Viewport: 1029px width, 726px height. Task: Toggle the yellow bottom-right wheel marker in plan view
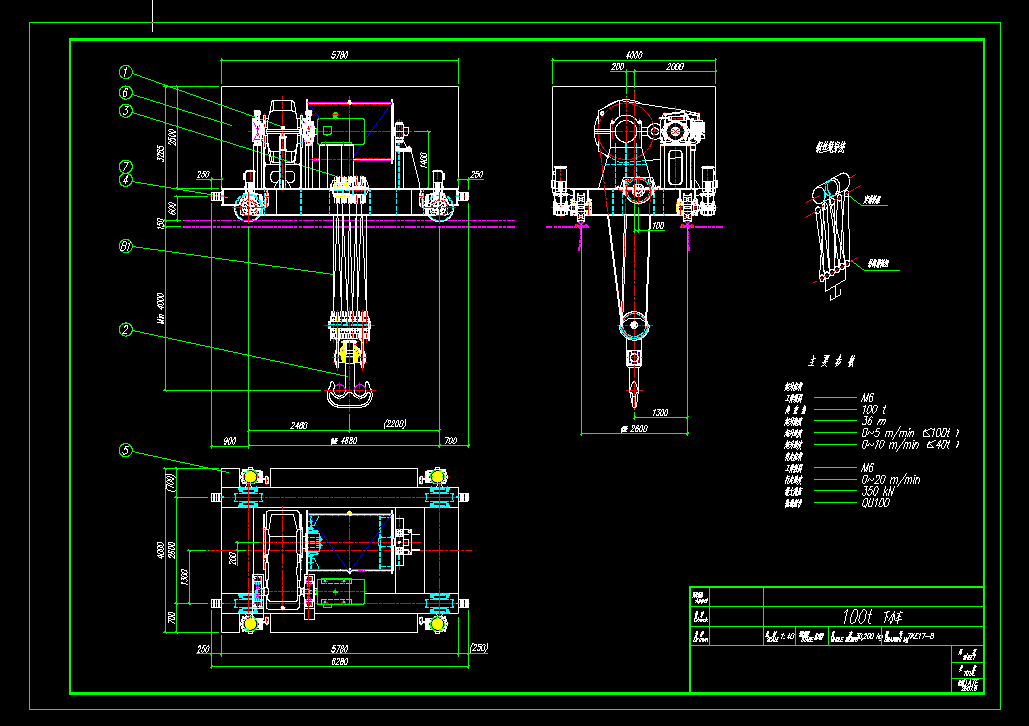pos(437,625)
